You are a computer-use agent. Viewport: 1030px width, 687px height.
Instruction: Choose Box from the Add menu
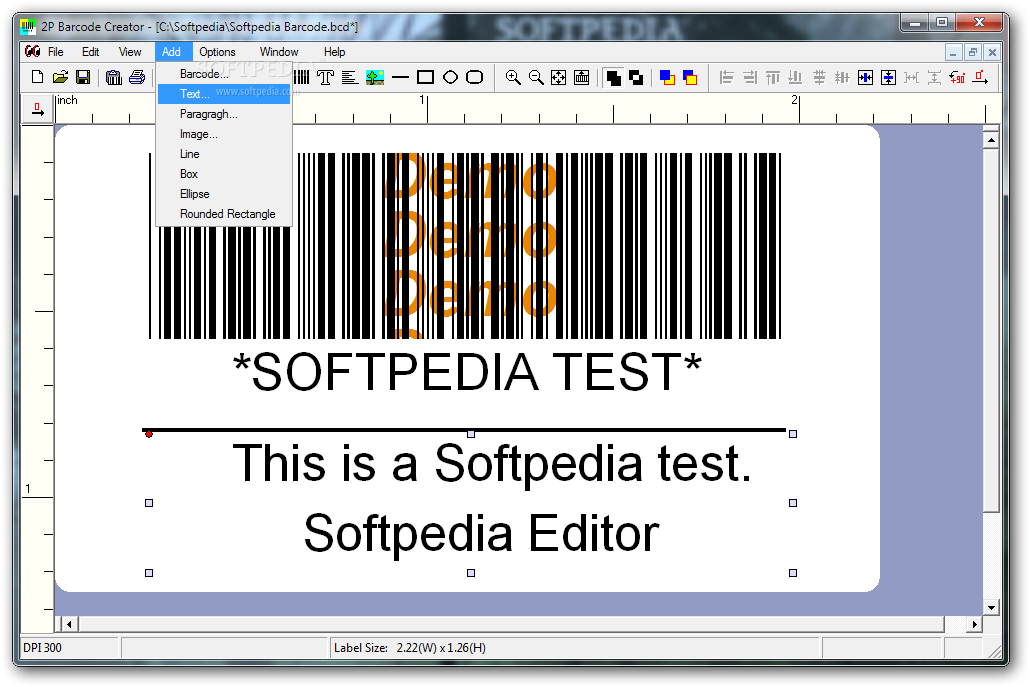click(224, 174)
